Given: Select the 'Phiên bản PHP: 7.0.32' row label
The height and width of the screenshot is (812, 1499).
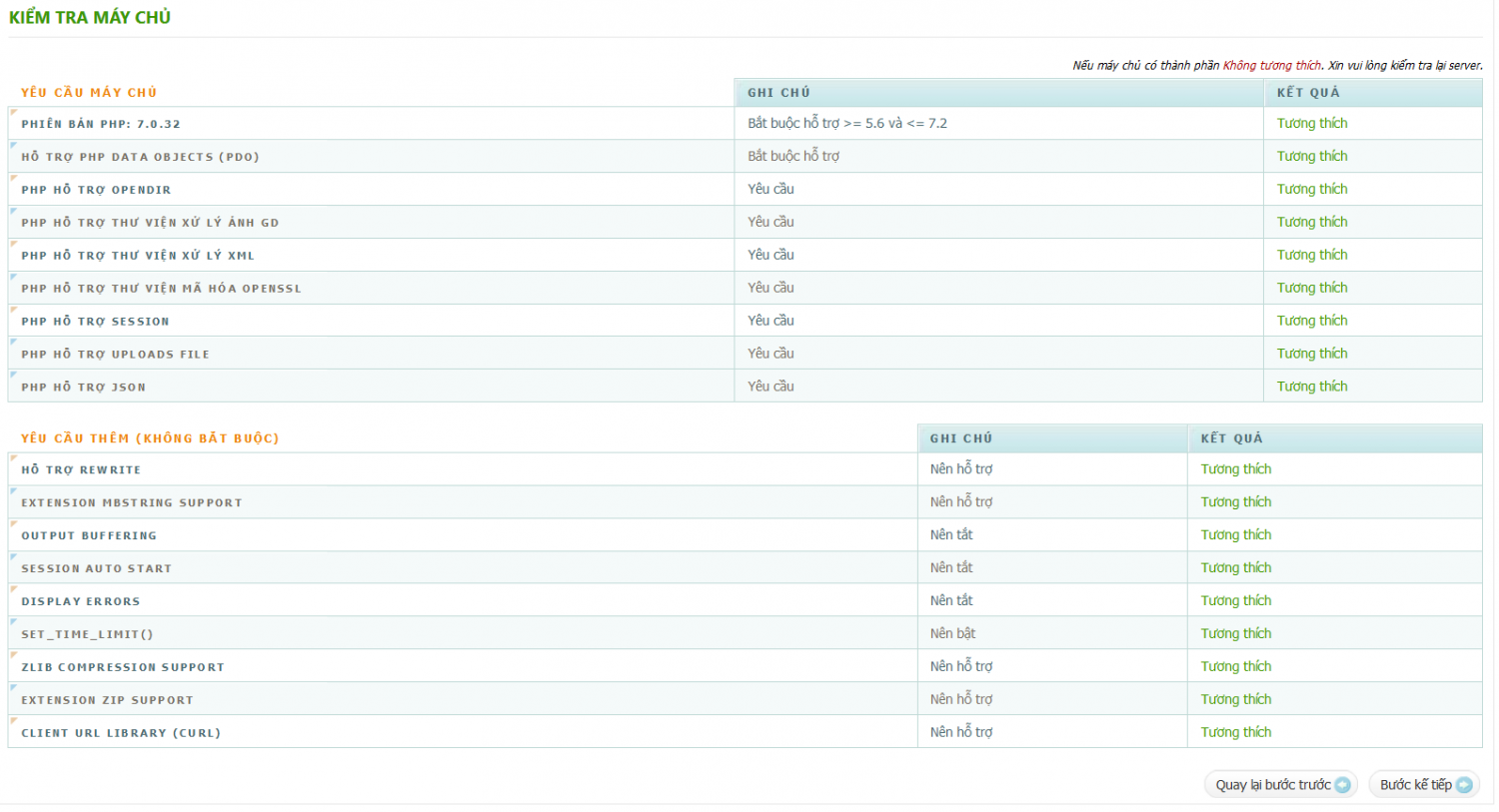Looking at the screenshot, I should pyautogui.click(x=101, y=124).
